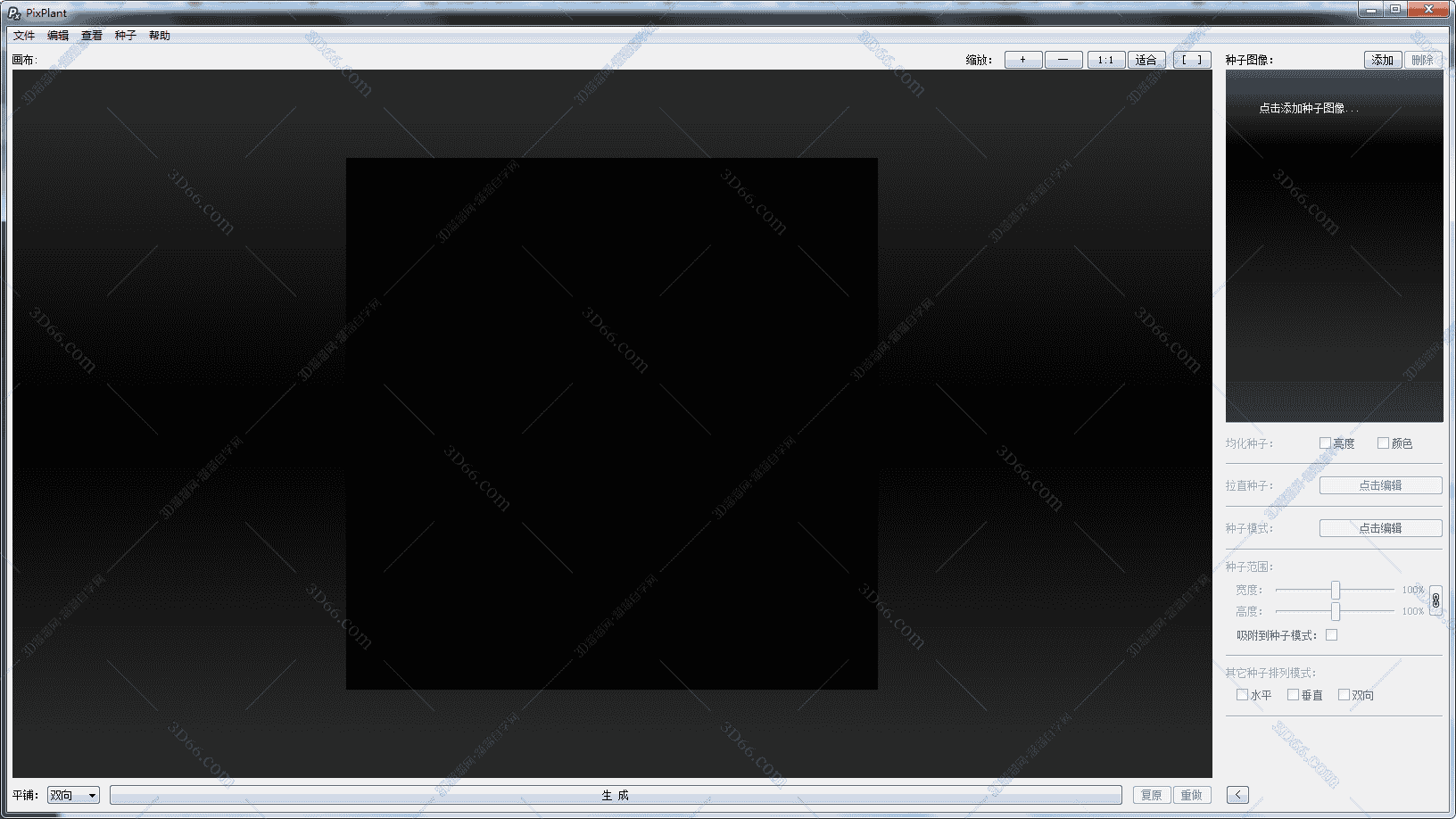This screenshot has width=1456, height=819.
Task: Click the 生成 generate button
Action: pyautogui.click(x=615, y=795)
